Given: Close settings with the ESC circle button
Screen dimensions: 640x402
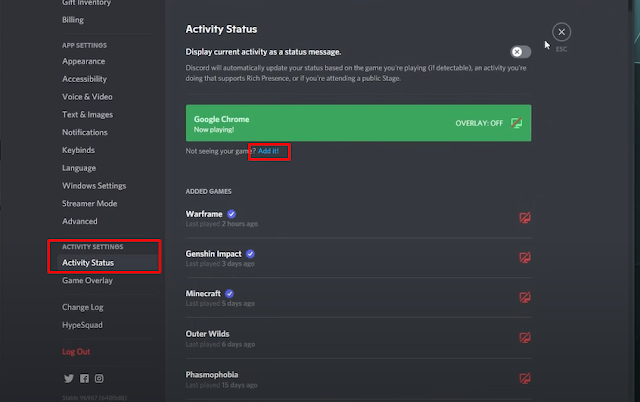Looking at the screenshot, I should click(x=562, y=33).
